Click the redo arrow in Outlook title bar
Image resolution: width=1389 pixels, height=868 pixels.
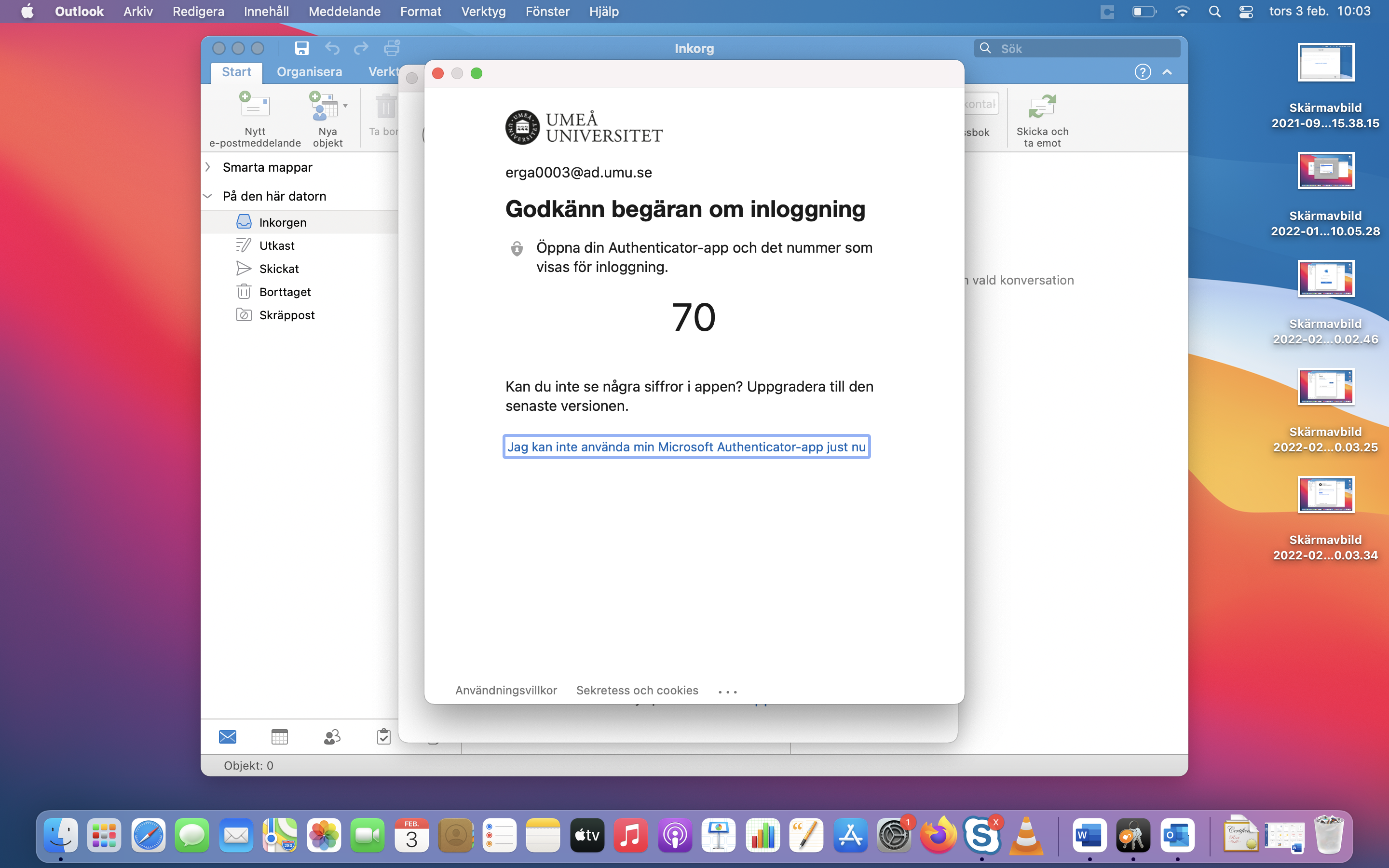(361, 48)
